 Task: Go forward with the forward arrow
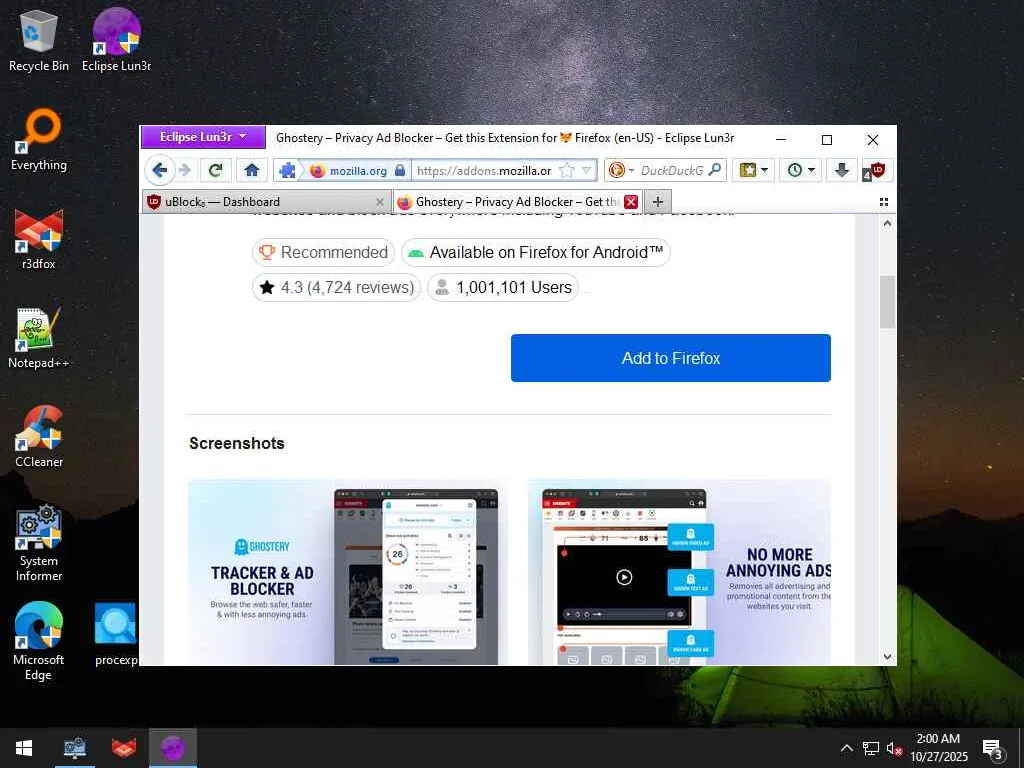pyautogui.click(x=185, y=170)
